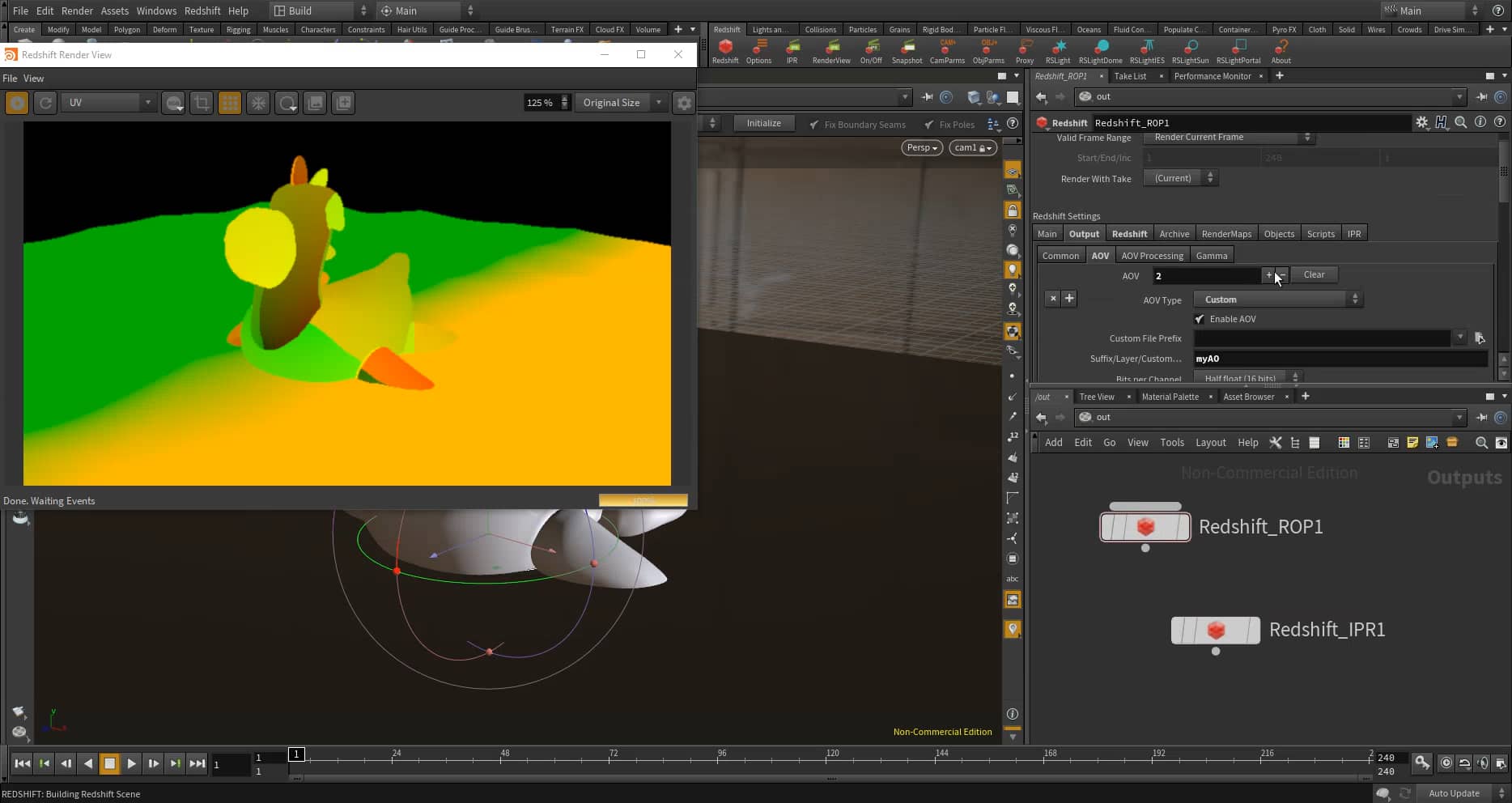
Task: Click the 125% zoom percentage field
Action: coord(540,102)
